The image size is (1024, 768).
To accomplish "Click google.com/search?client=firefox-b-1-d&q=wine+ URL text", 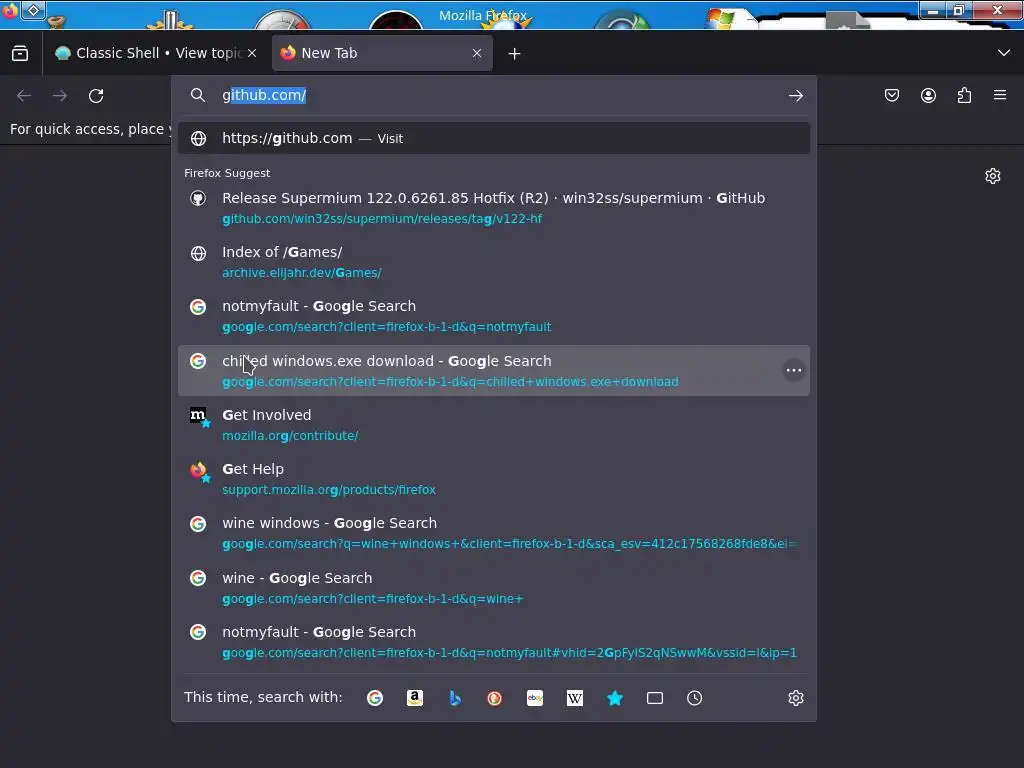I will [x=372, y=599].
